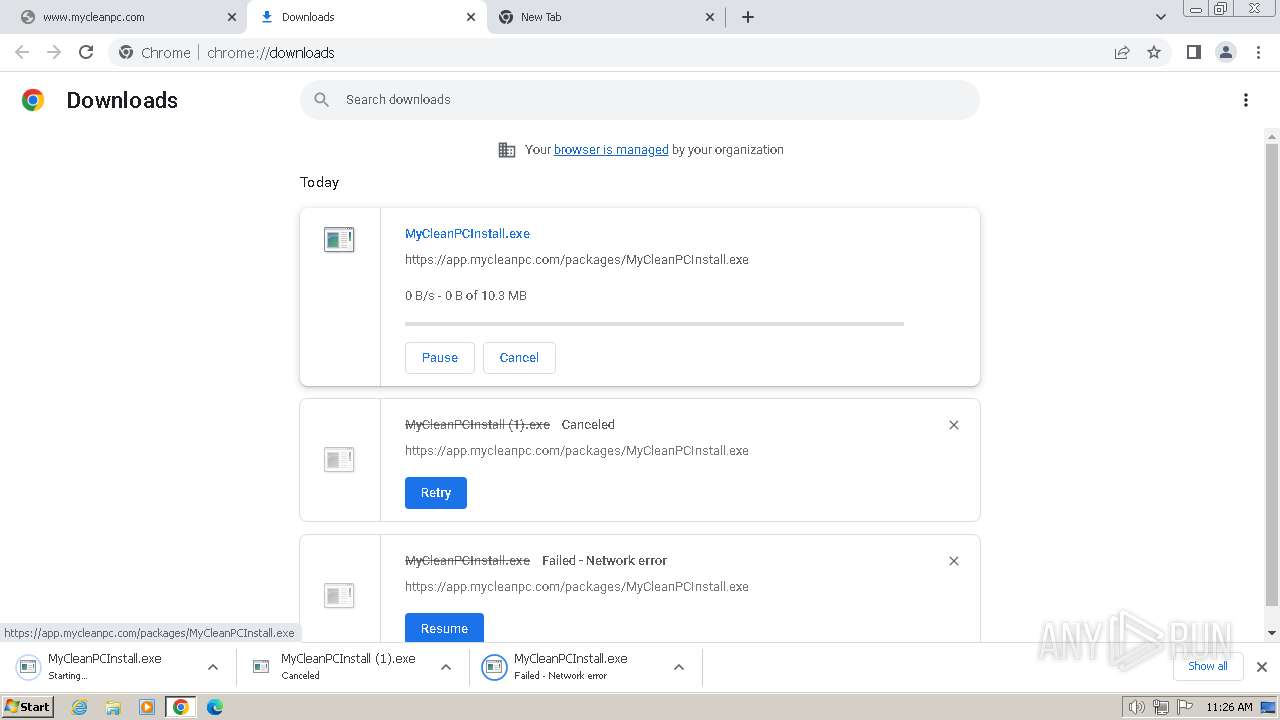
Task: Open Chrome's three-dot main menu
Action: coord(1259,52)
